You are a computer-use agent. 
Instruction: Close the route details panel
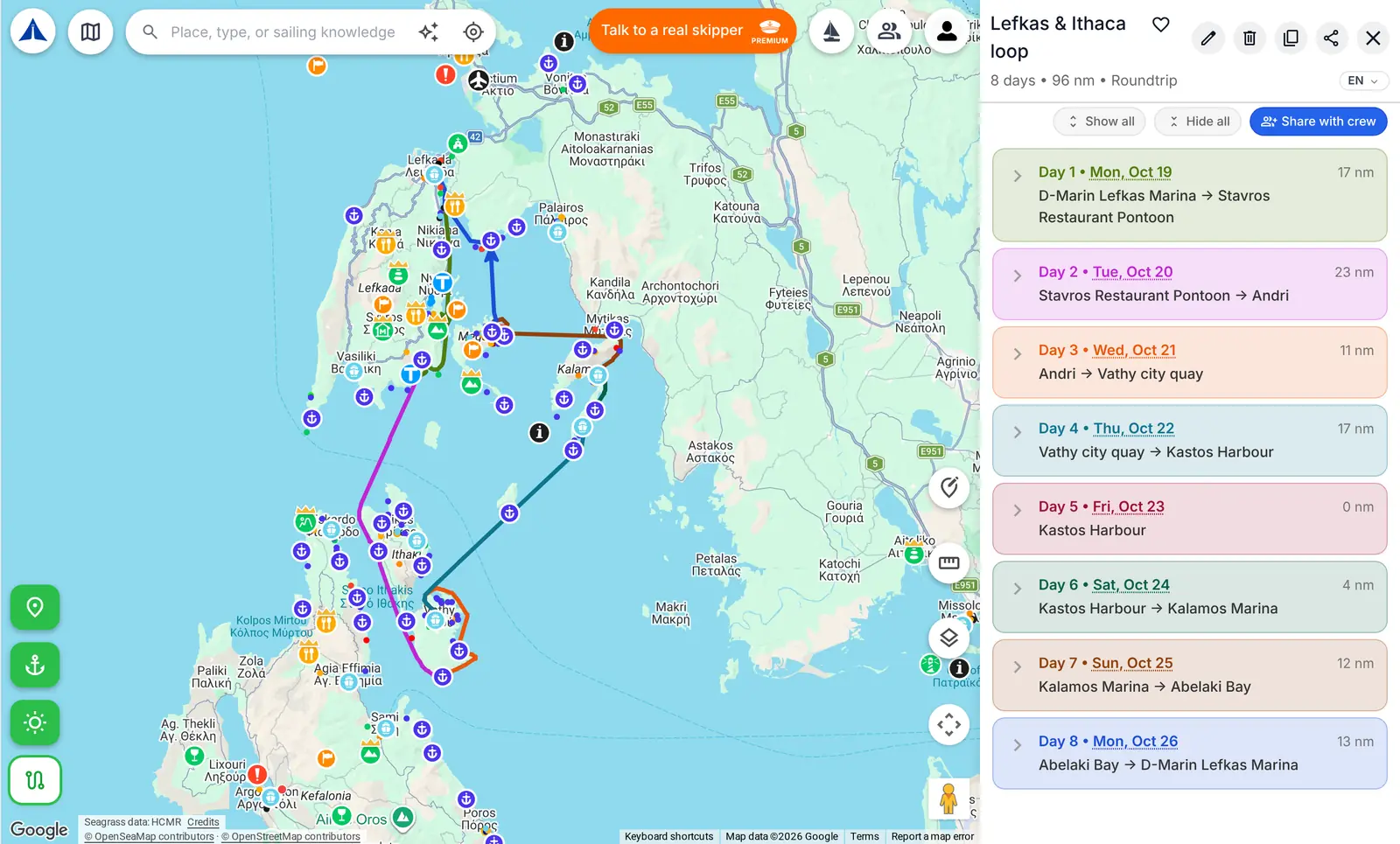coord(1373,38)
